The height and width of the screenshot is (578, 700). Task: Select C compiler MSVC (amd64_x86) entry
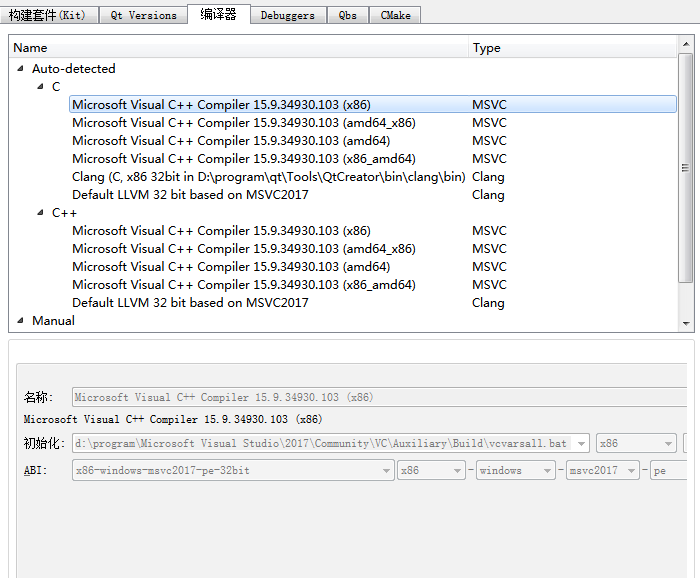pos(243,123)
